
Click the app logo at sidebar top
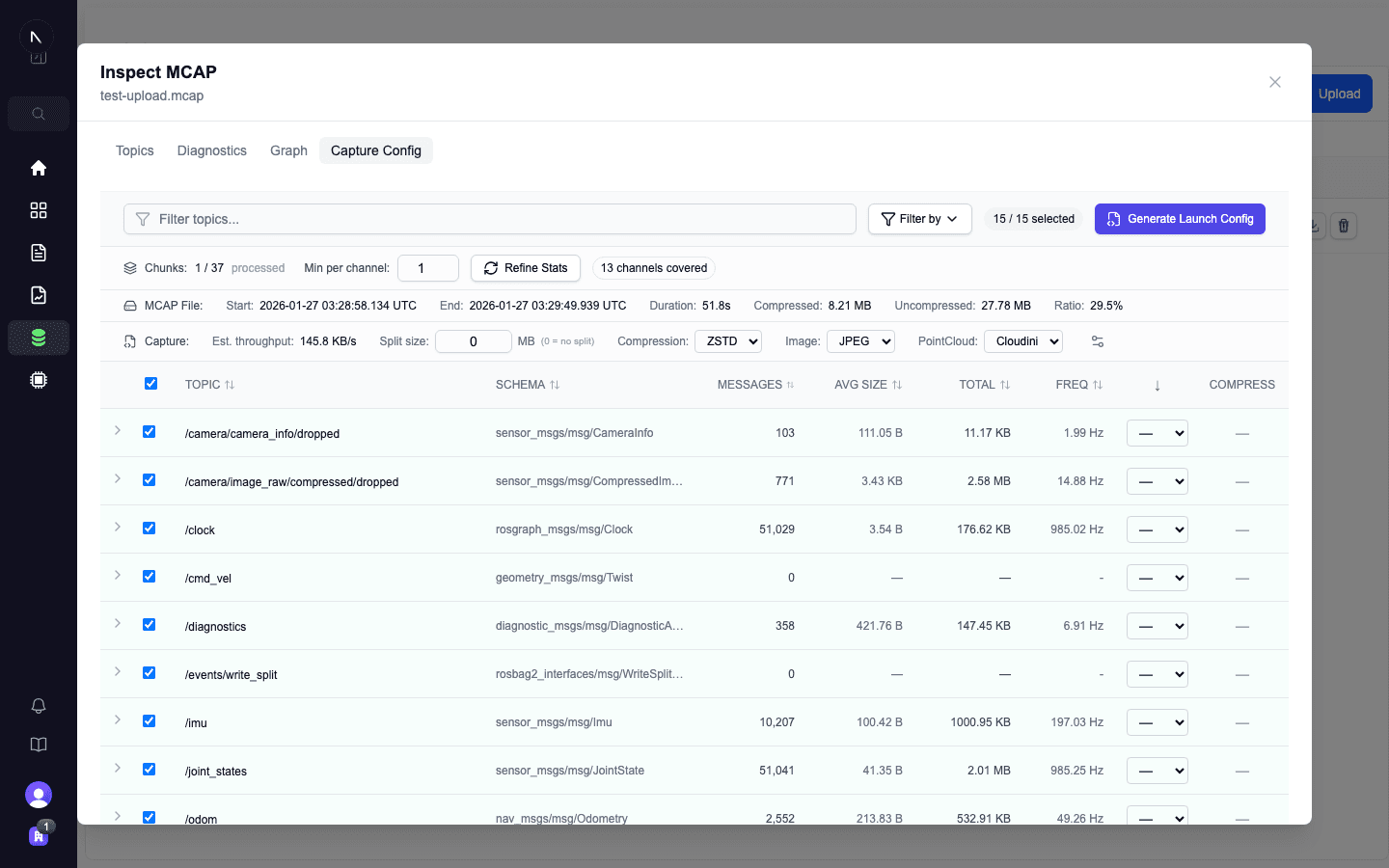click(x=36, y=37)
